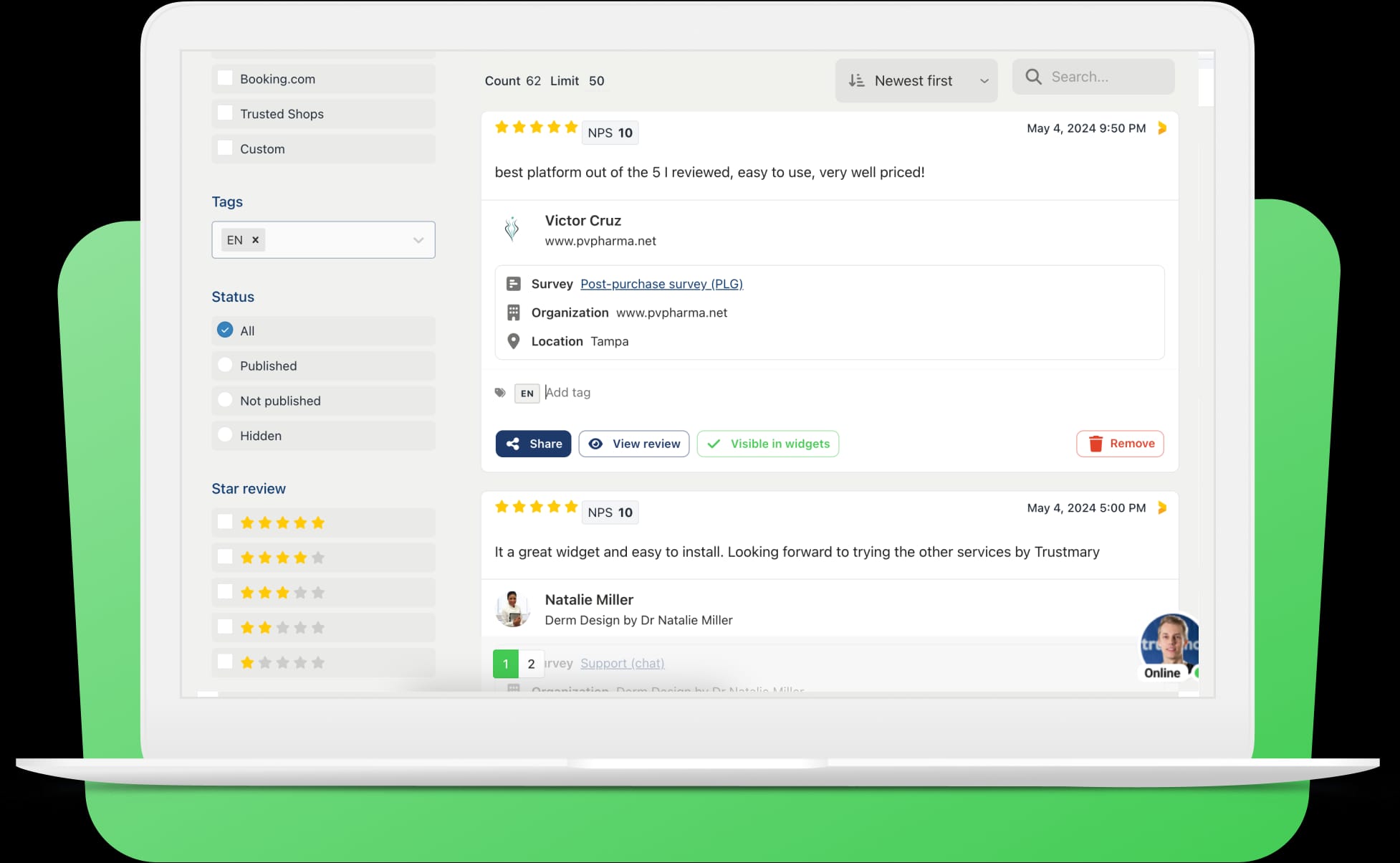1400x863 pixels.
Task: Filter by three-star reviews checkbox
Action: [225, 591]
